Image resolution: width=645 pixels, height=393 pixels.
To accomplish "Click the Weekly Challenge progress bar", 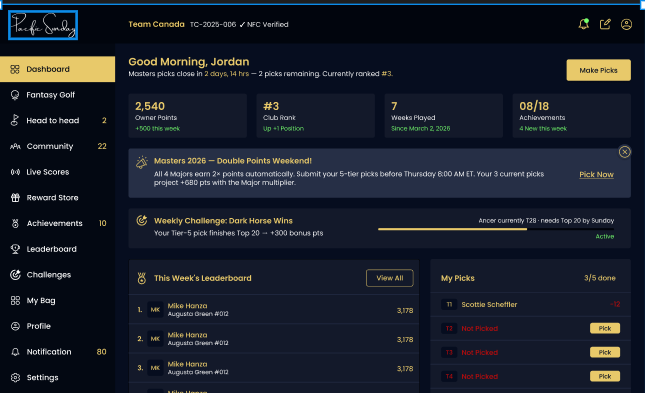I will click(x=496, y=229).
